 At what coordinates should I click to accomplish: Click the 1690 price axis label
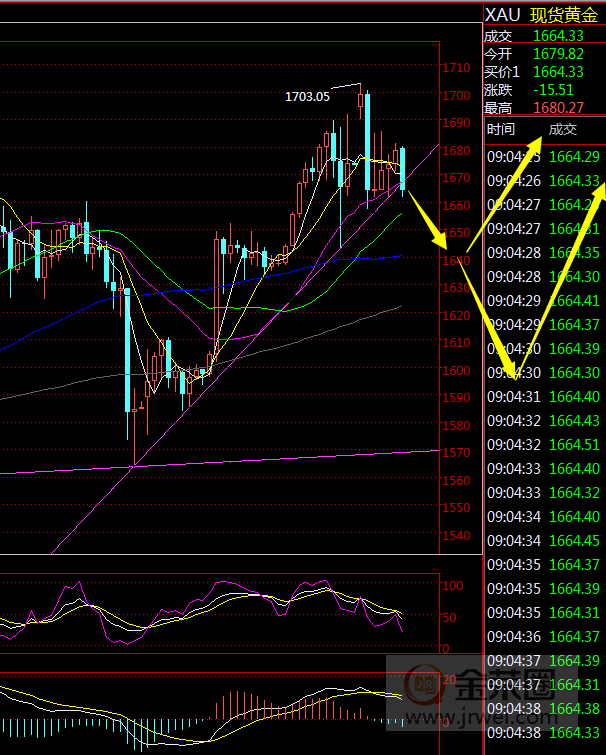pyautogui.click(x=456, y=123)
